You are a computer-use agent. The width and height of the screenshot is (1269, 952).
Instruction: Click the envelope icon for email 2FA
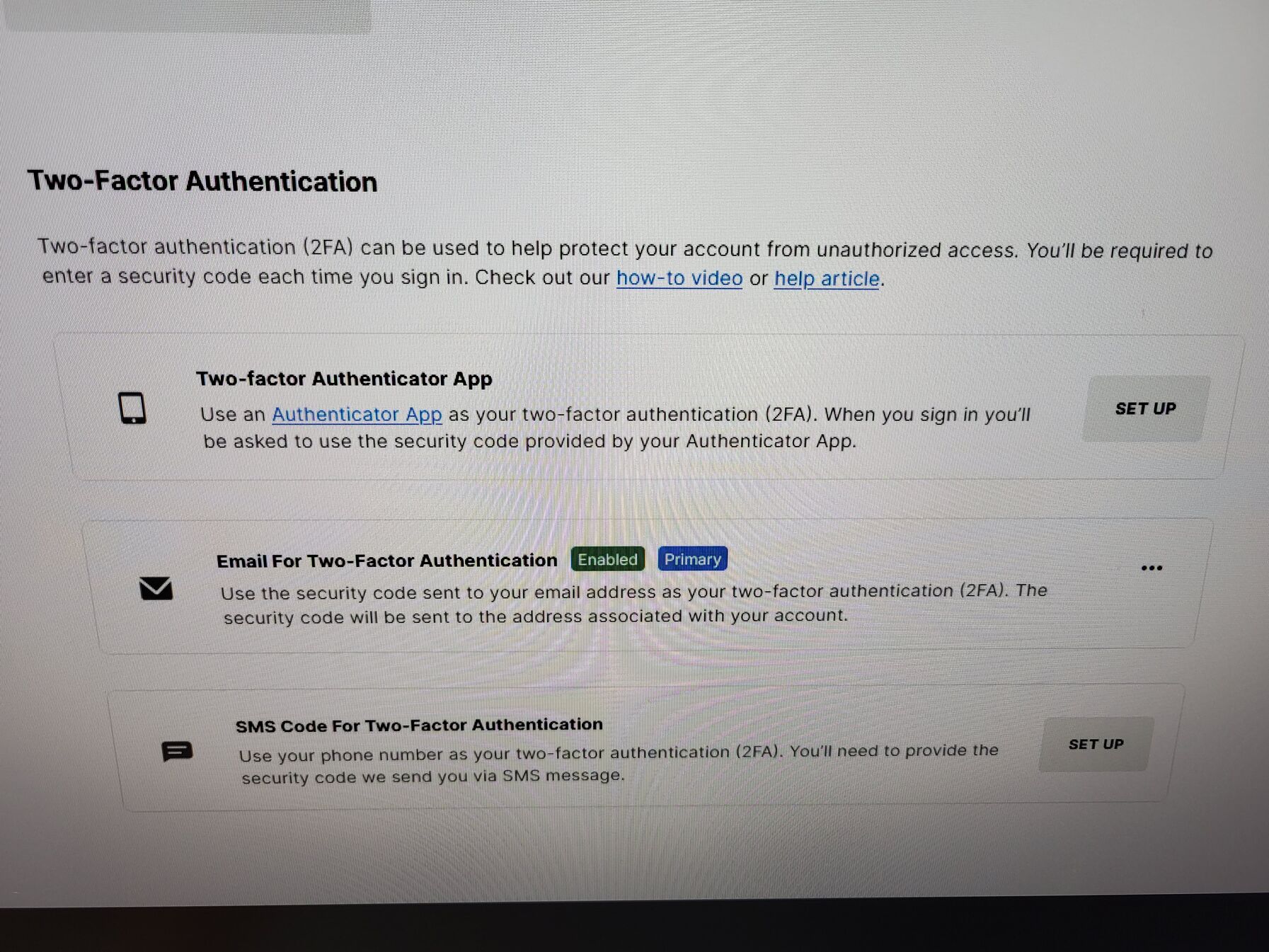click(x=156, y=588)
